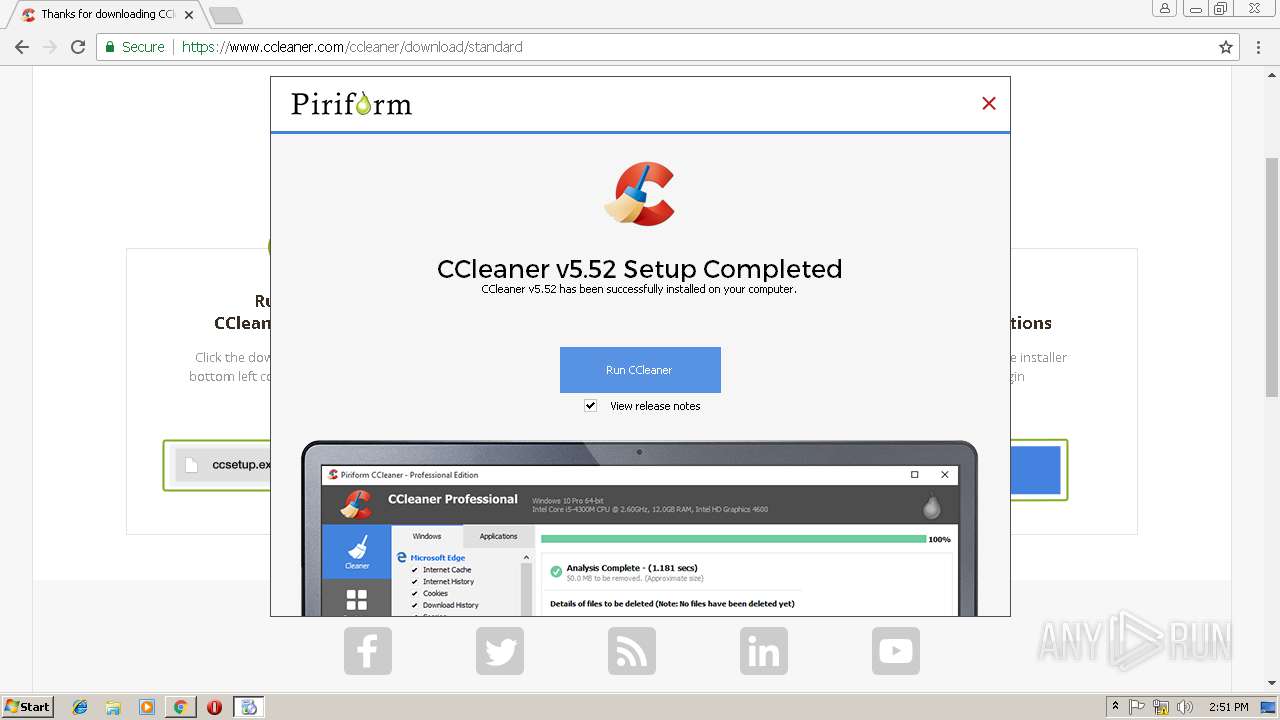The image size is (1280, 720).
Task: Click the volume speaker tray icon
Action: tap(1185, 707)
